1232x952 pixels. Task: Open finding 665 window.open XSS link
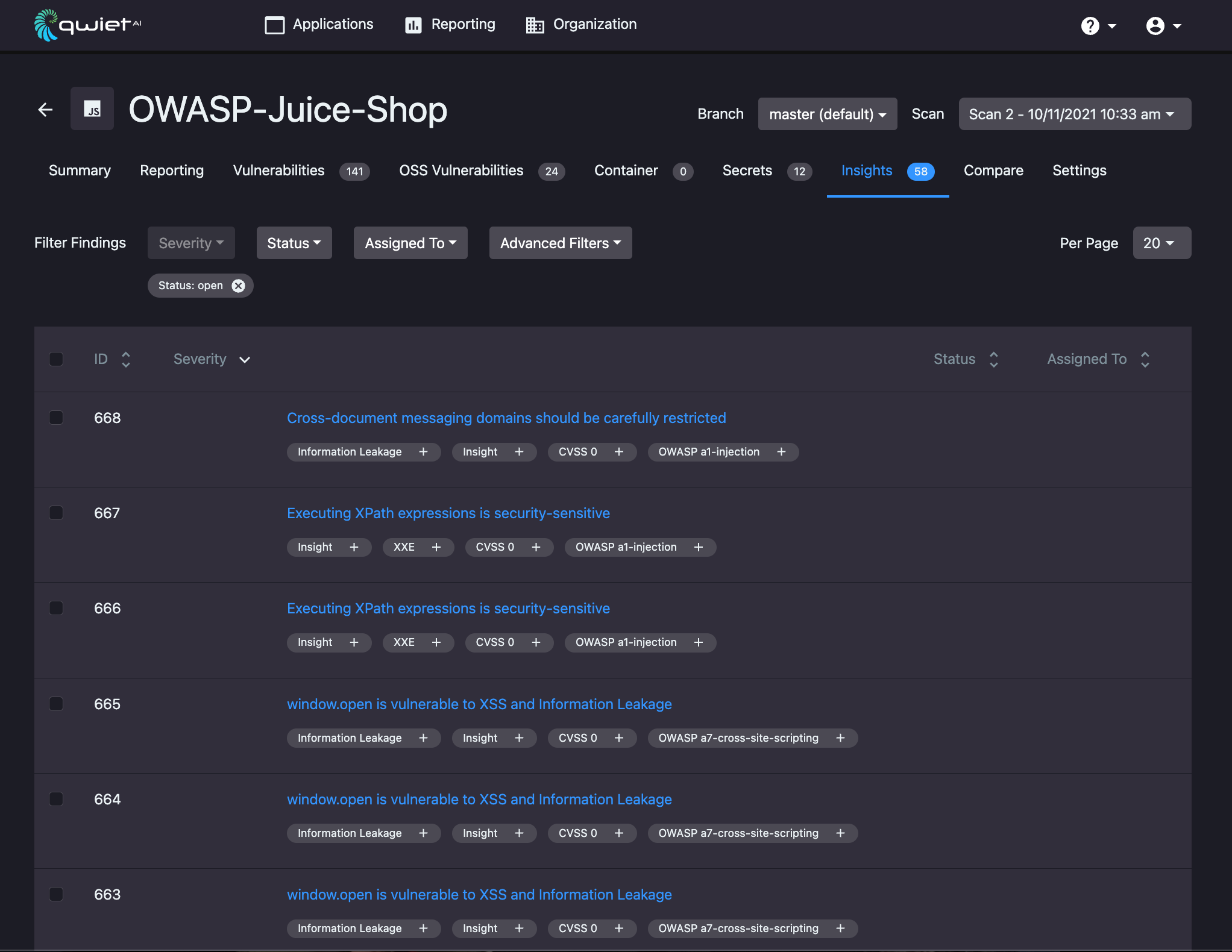coord(479,704)
